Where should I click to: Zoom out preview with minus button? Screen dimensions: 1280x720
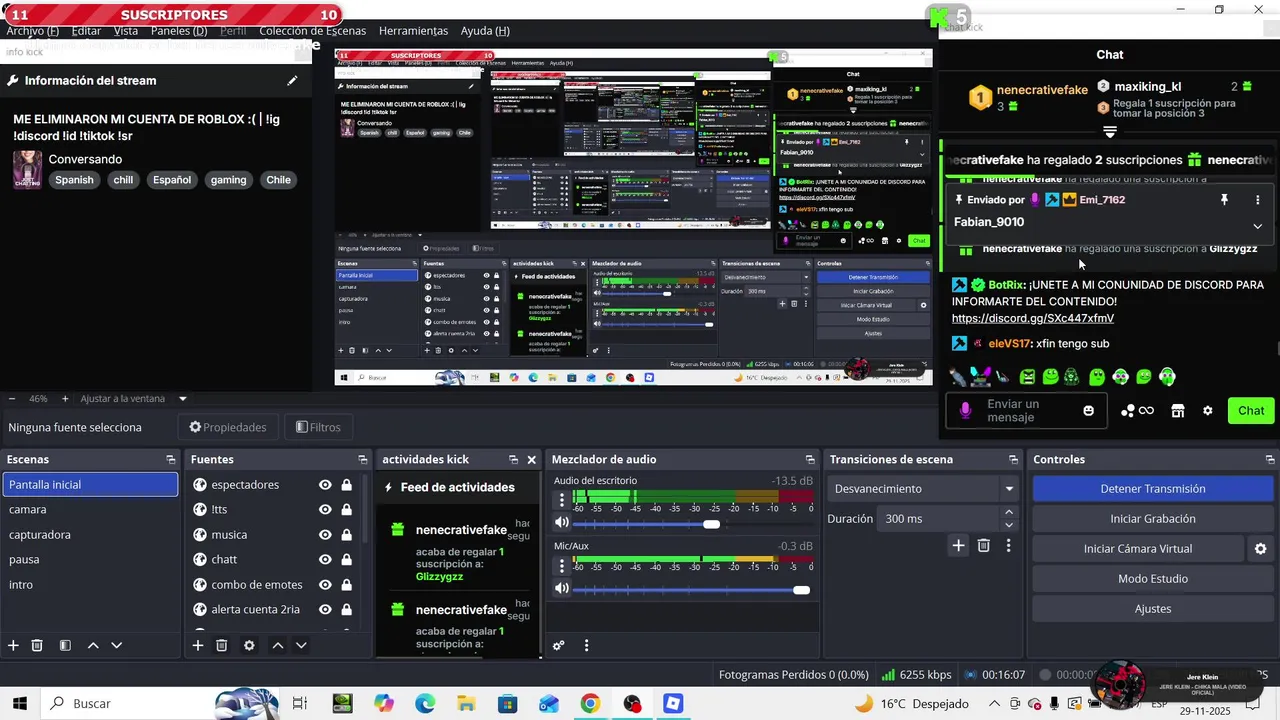tap(12, 399)
